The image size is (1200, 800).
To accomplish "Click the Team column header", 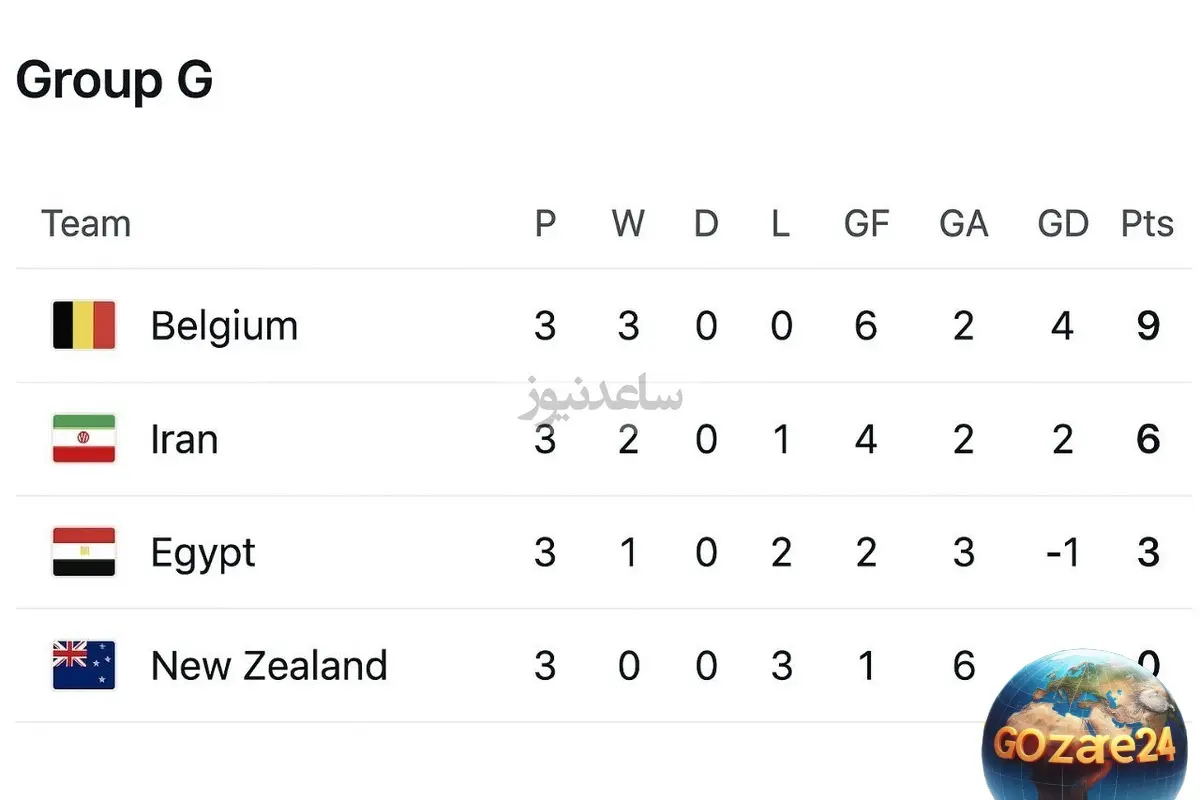I will [86, 224].
